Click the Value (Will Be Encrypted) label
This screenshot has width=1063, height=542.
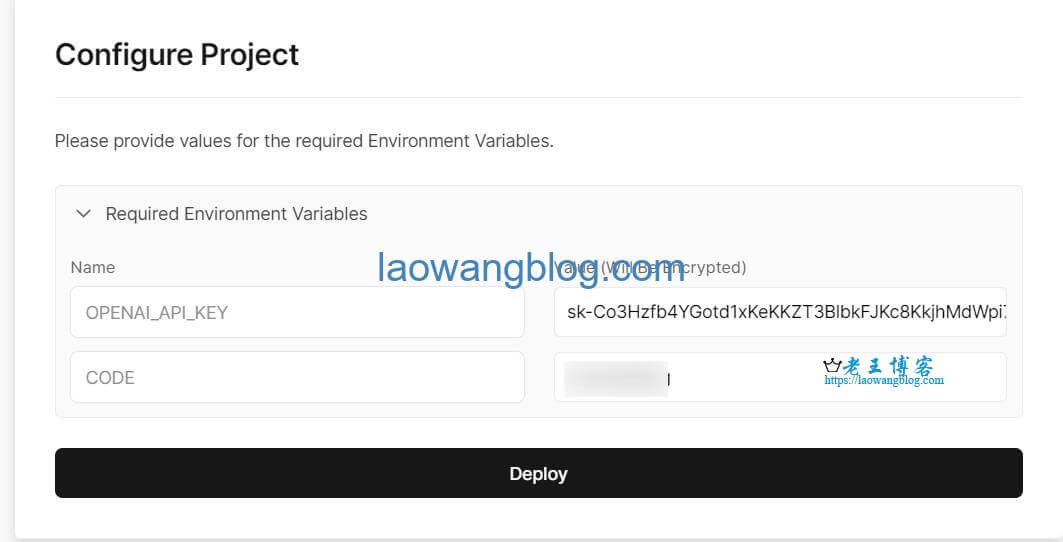coord(650,267)
